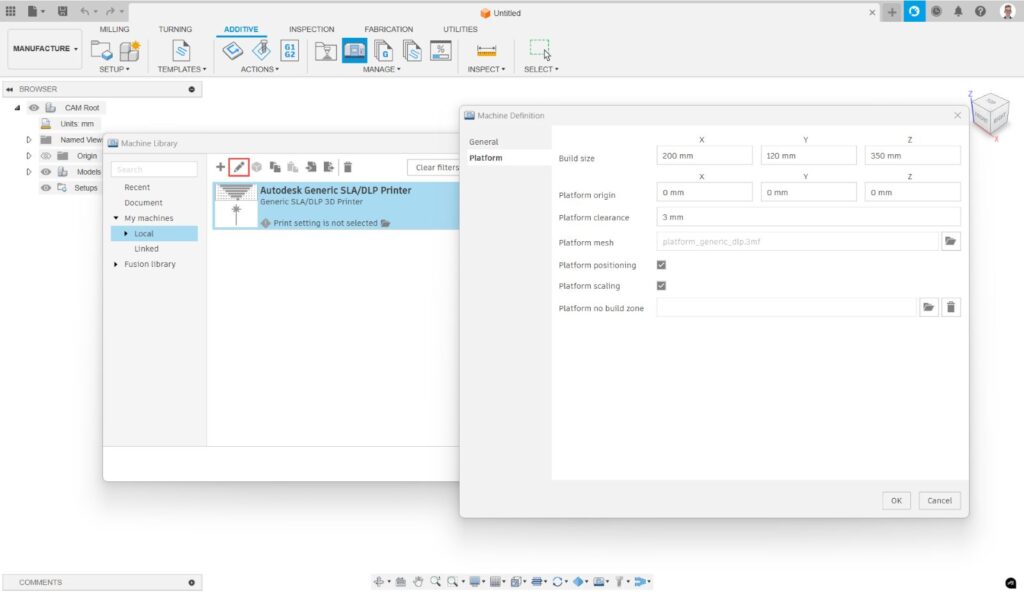1024x592 pixels.
Task: Click the Machine Library search box
Action: point(154,169)
